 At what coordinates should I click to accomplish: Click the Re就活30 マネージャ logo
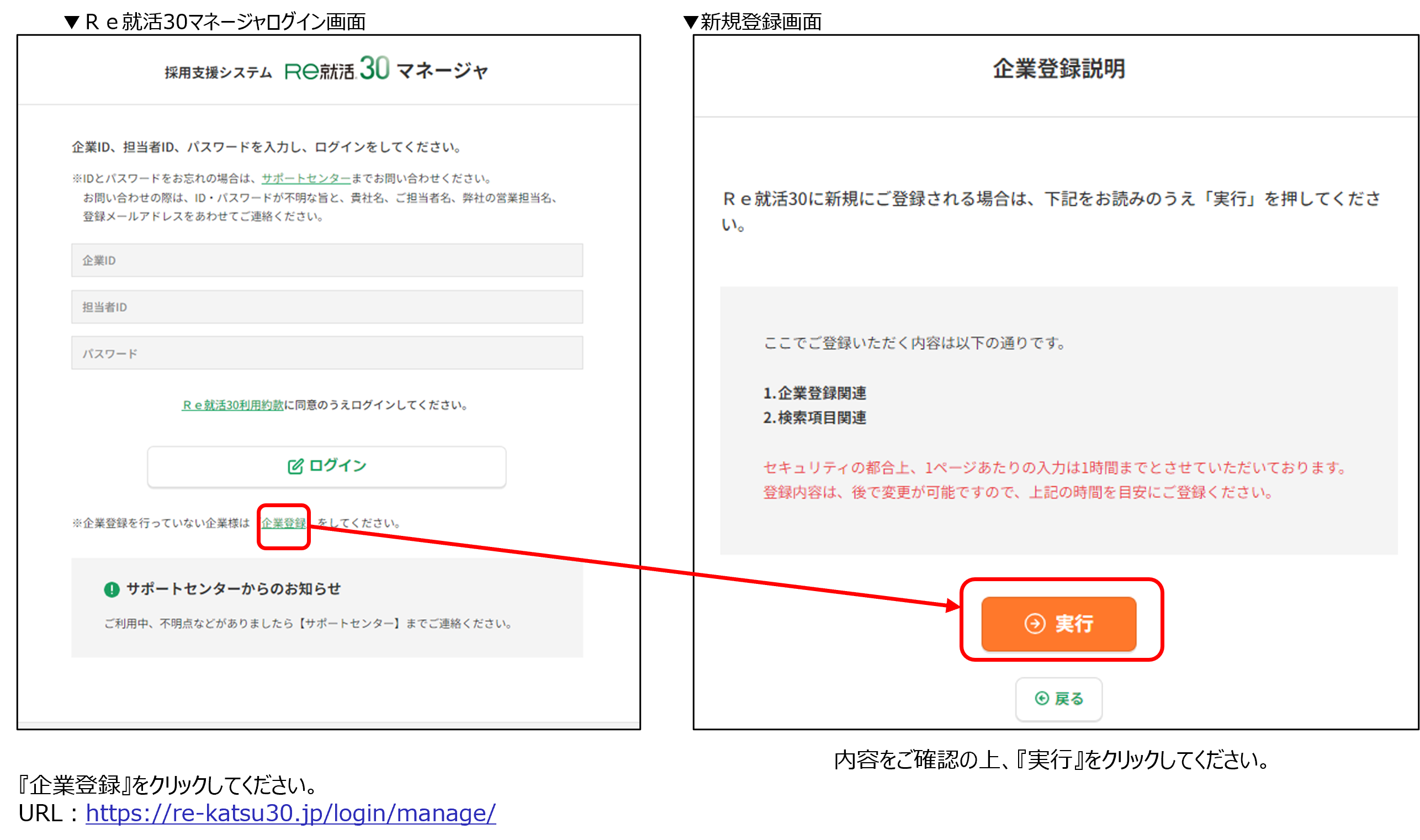385,70
